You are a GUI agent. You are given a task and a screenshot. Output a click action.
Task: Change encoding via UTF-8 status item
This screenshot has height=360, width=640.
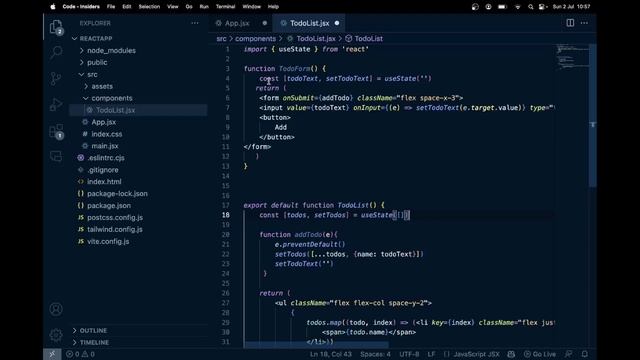[409, 354]
